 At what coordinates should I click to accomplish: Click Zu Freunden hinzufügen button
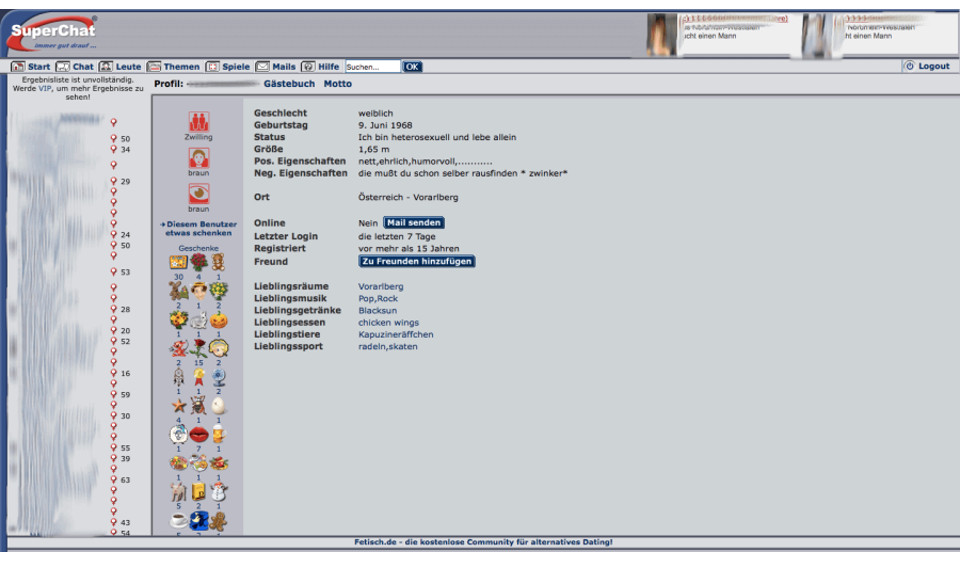coord(416,262)
